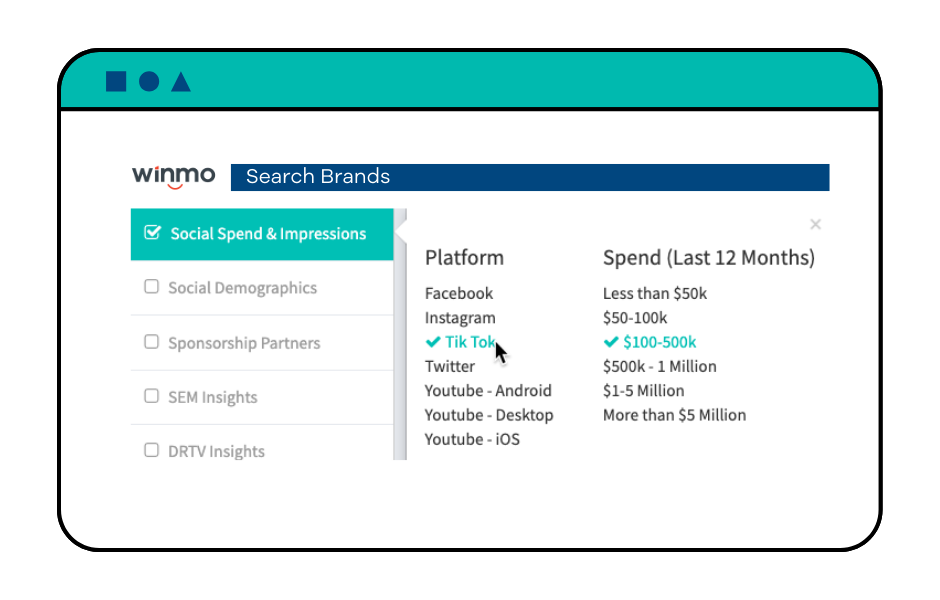Viewport: 940px width, 600px height.
Task: Select Youtube - iOS platform
Action: click(472, 440)
